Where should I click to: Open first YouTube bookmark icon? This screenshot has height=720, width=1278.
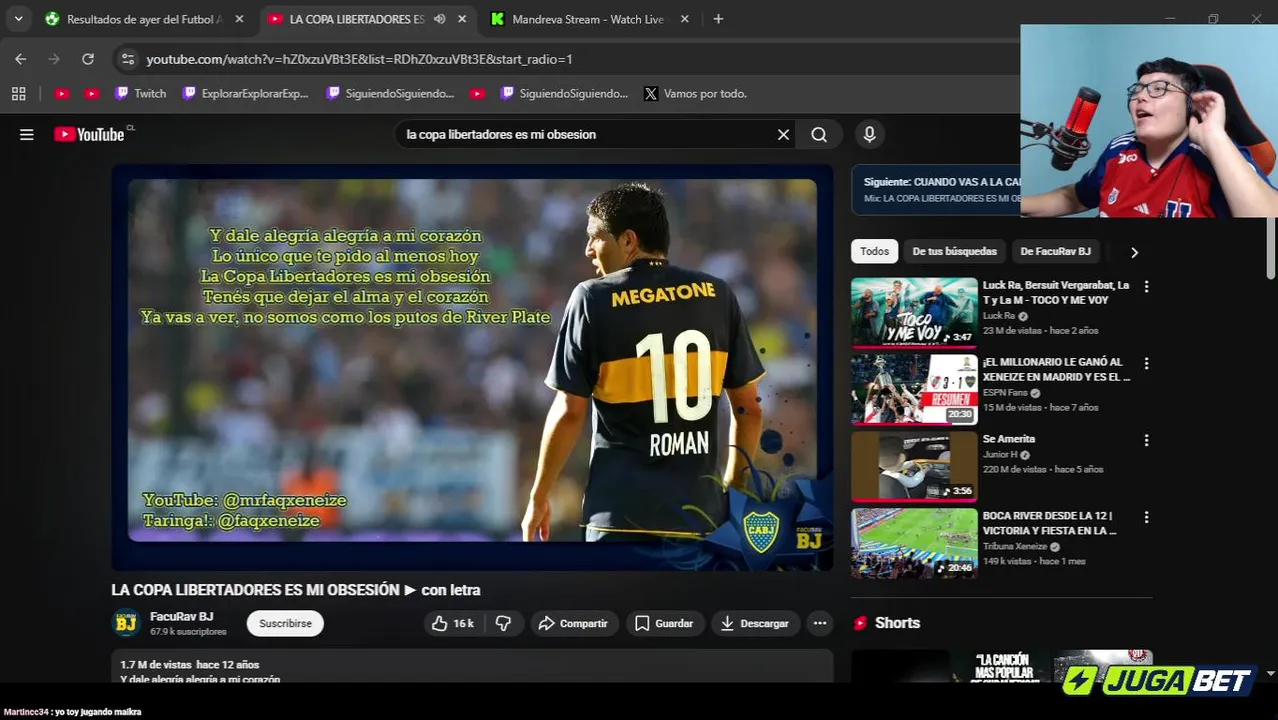[x=62, y=93]
